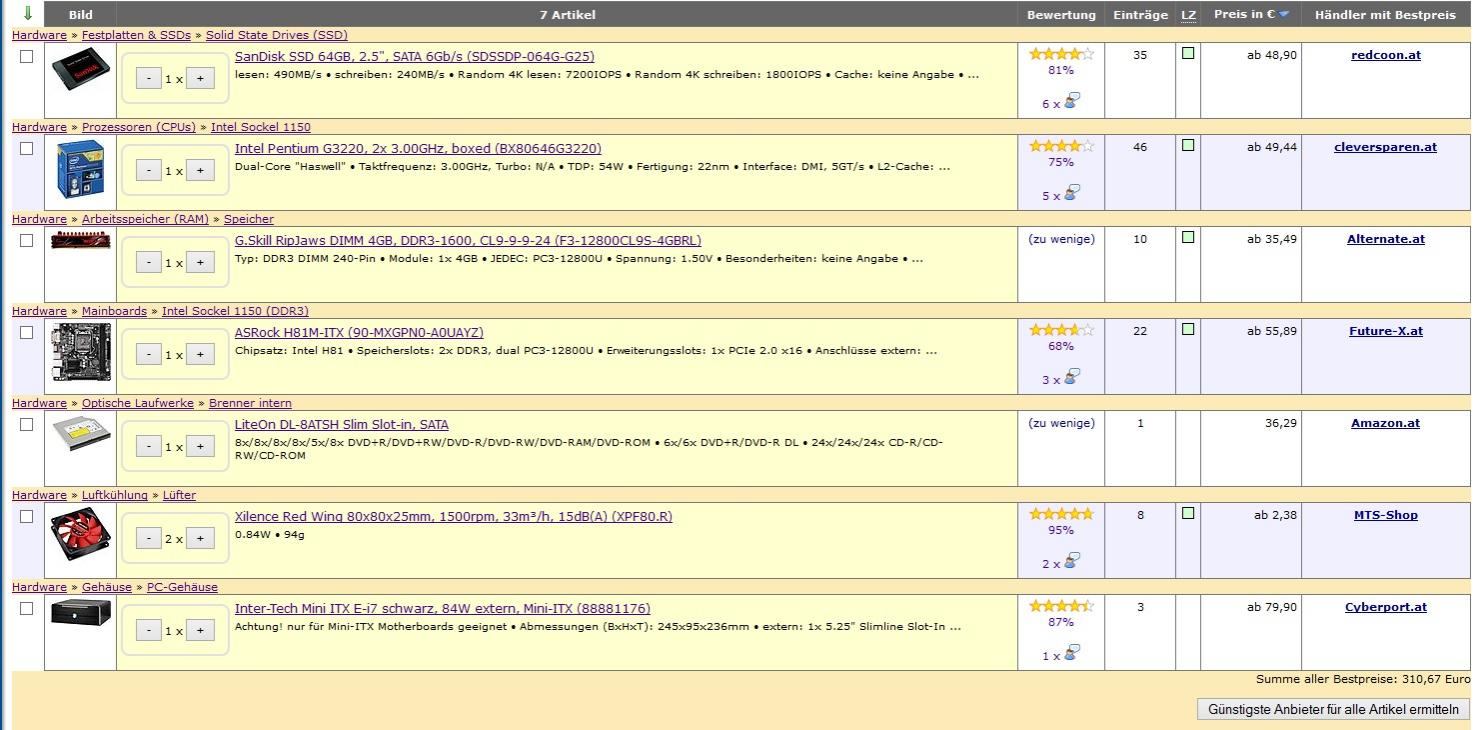
Task: Visit the redcoon.at merchant link
Action: (1385, 55)
